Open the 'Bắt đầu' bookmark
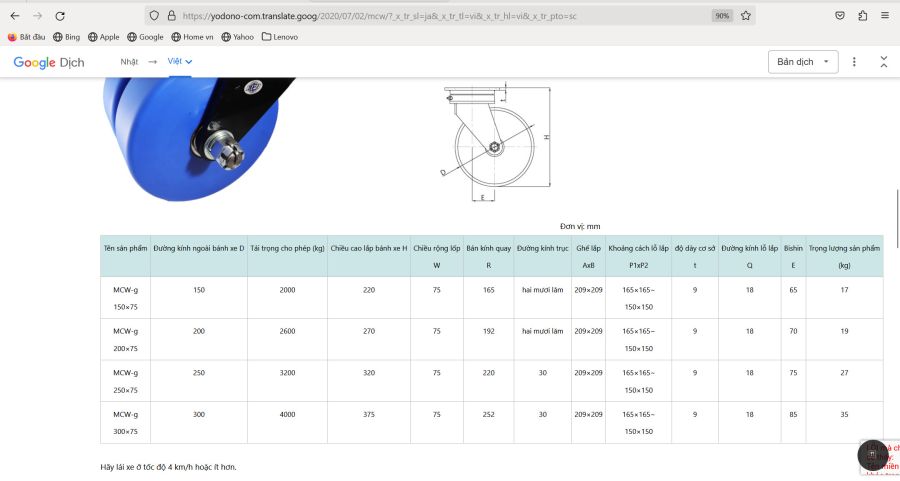 click(x=27, y=37)
